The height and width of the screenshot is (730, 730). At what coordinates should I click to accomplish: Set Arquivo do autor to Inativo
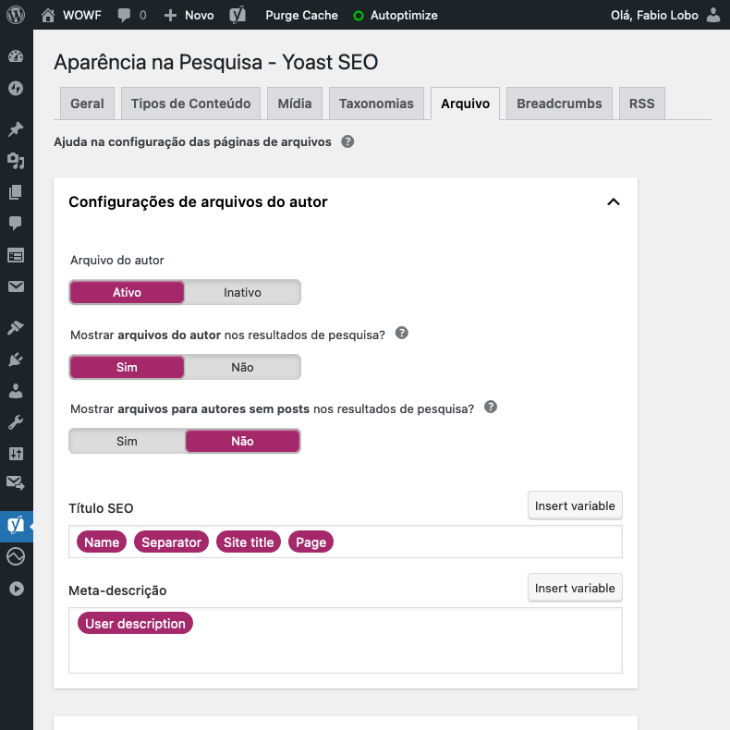click(x=242, y=292)
